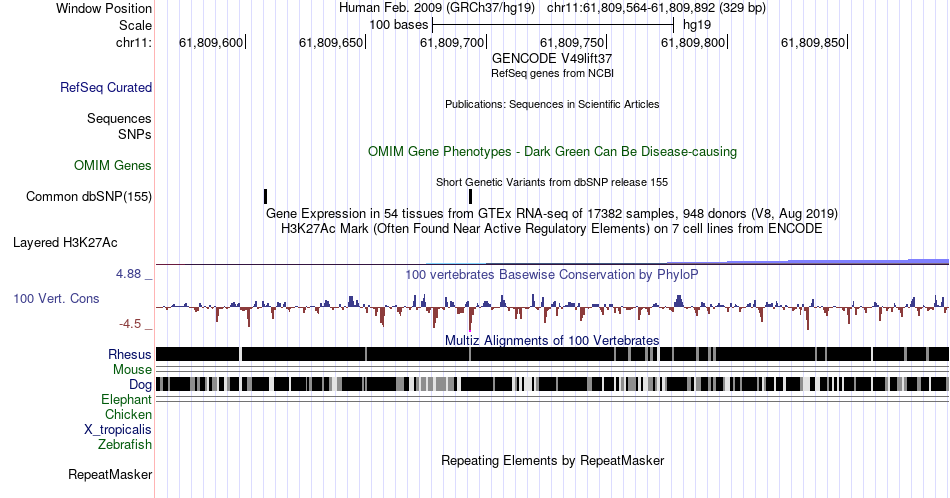Click RefSeq genes from NCBI title
The height and width of the screenshot is (498, 950).
552,73
